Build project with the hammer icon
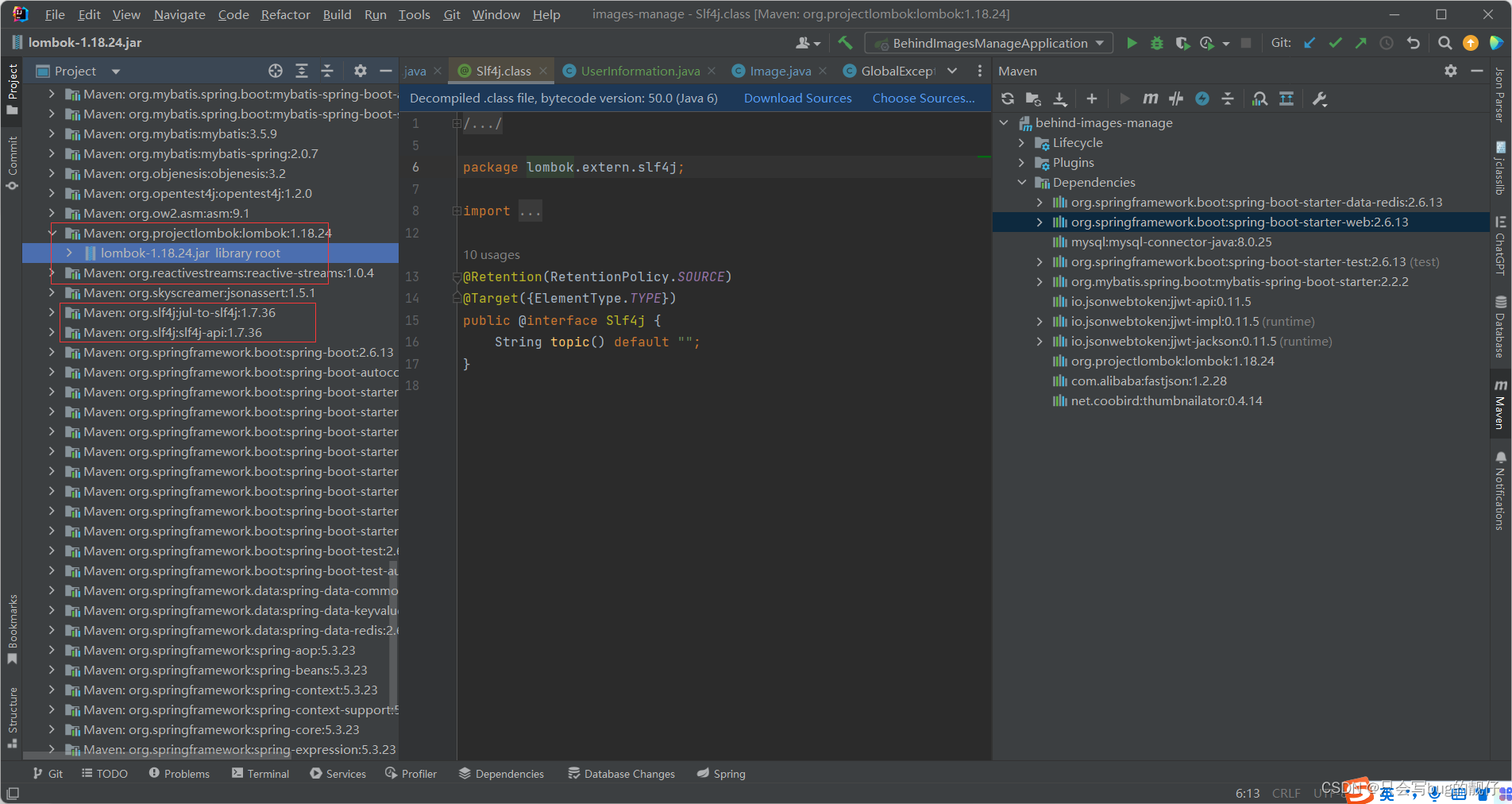 845,43
